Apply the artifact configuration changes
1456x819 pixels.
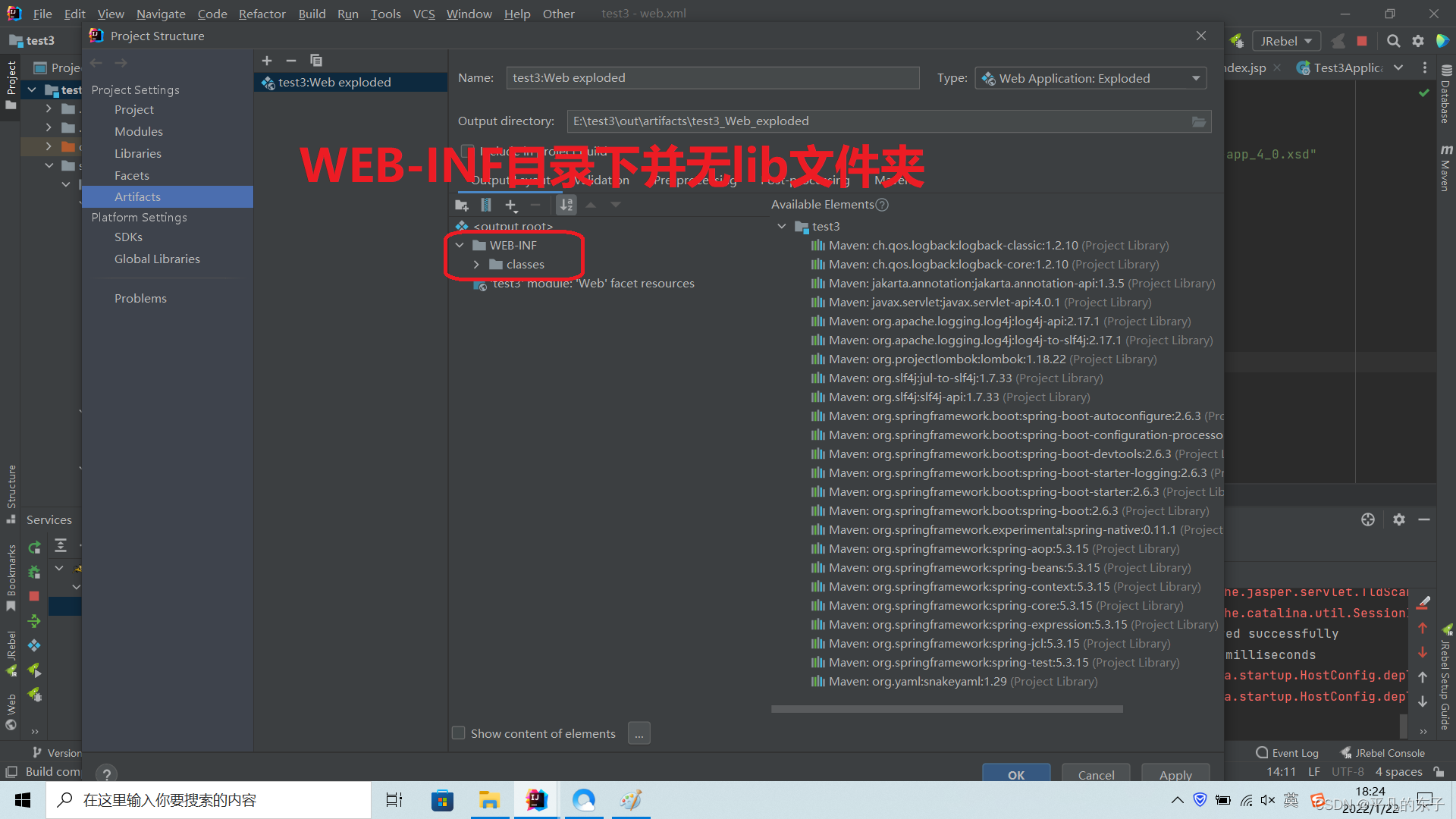[1175, 774]
